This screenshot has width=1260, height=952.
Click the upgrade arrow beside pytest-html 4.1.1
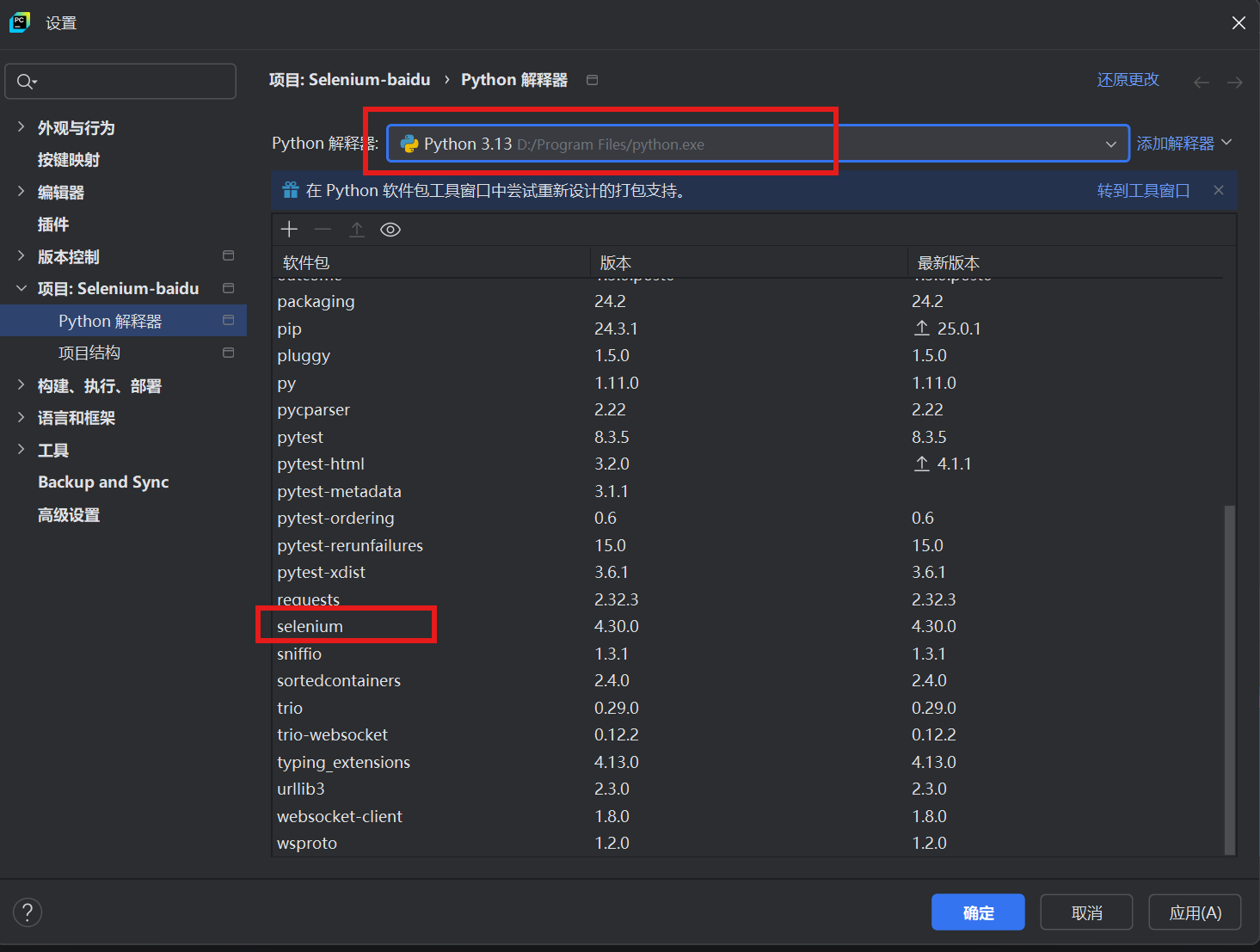922,463
